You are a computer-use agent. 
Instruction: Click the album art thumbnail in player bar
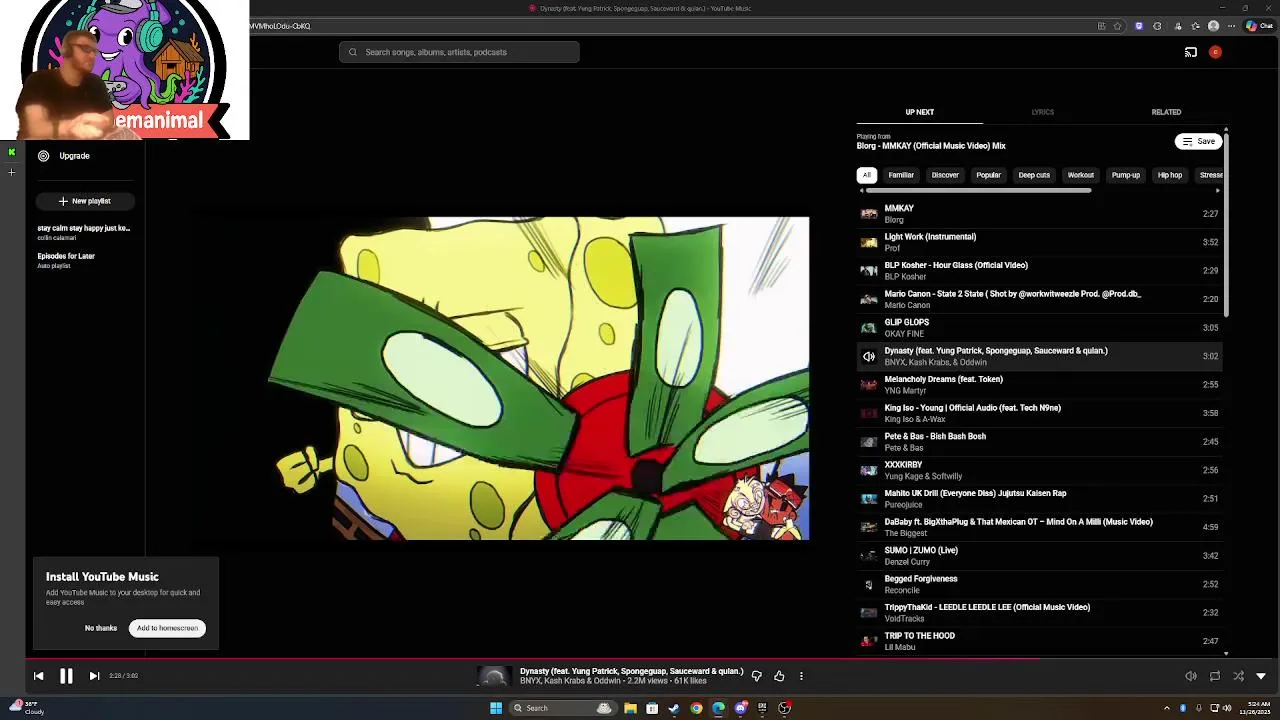pyautogui.click(x=494, y=676)
